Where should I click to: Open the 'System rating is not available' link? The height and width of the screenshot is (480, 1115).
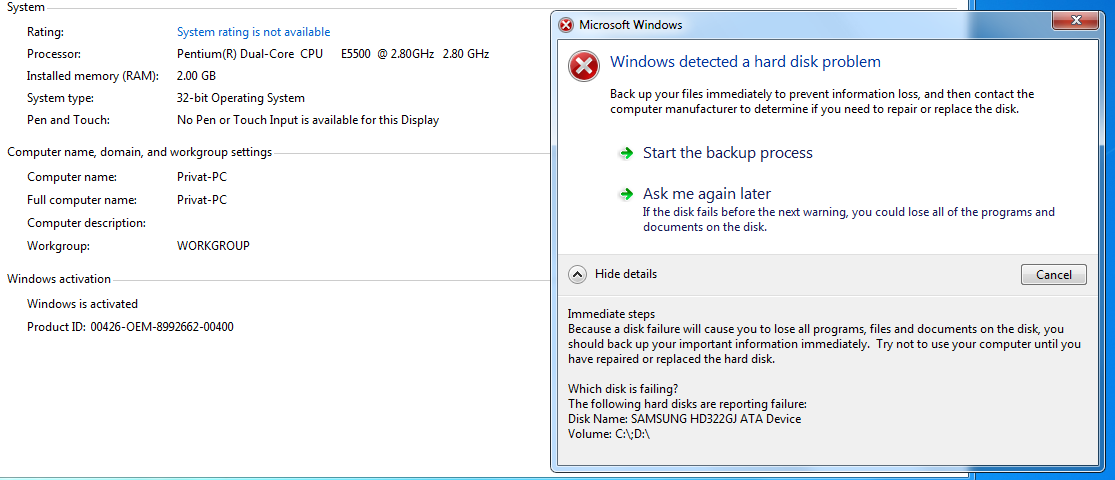pyautogui.click(x=253, y=32)
